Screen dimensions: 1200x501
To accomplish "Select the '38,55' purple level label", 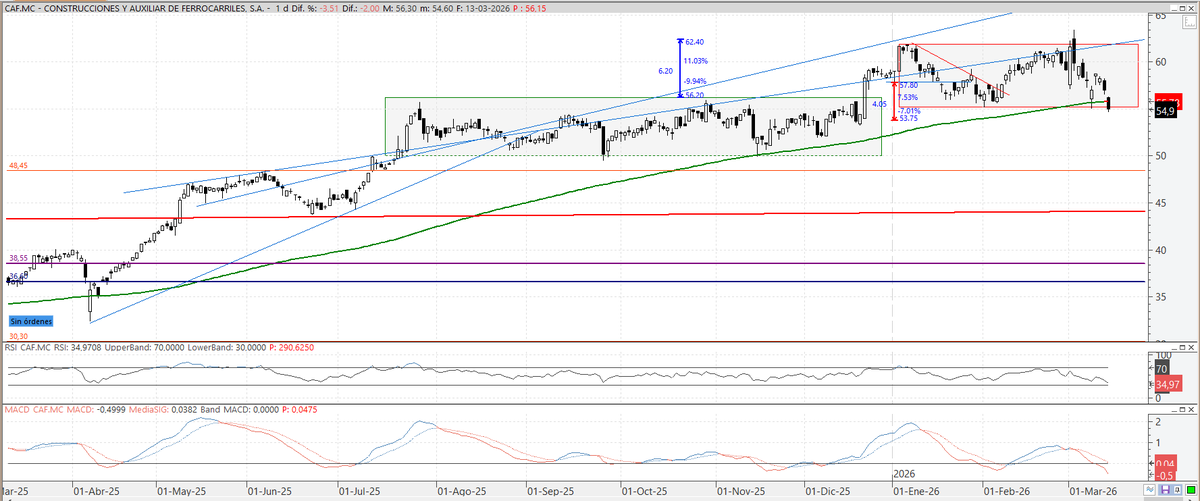I will (x=18, y=258).
